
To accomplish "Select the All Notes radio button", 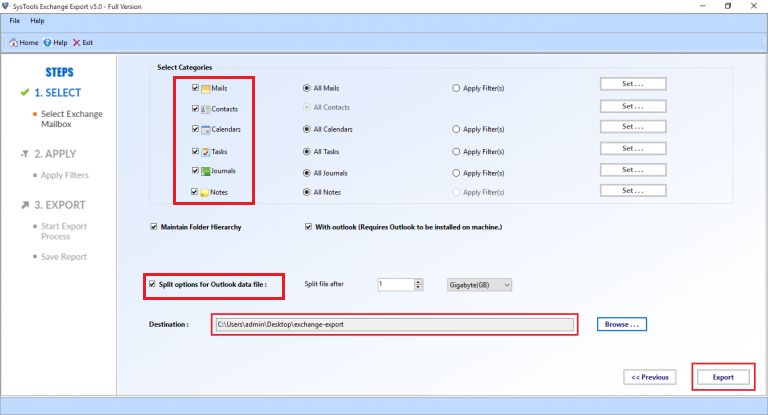I will pyautogui.click(x=307, y=192).
